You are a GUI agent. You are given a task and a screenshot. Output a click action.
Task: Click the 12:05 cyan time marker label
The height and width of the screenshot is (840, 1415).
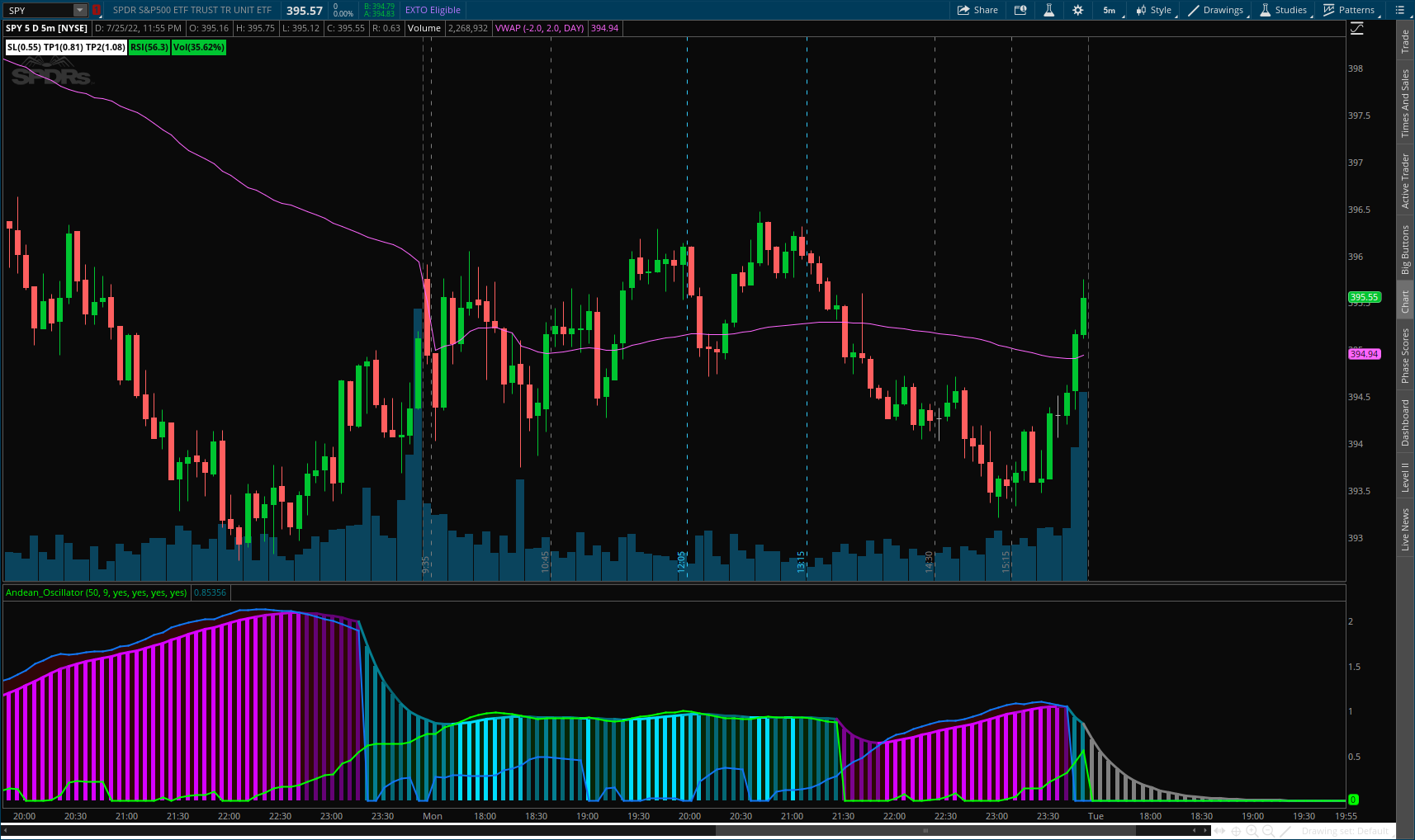coord(682,563)
